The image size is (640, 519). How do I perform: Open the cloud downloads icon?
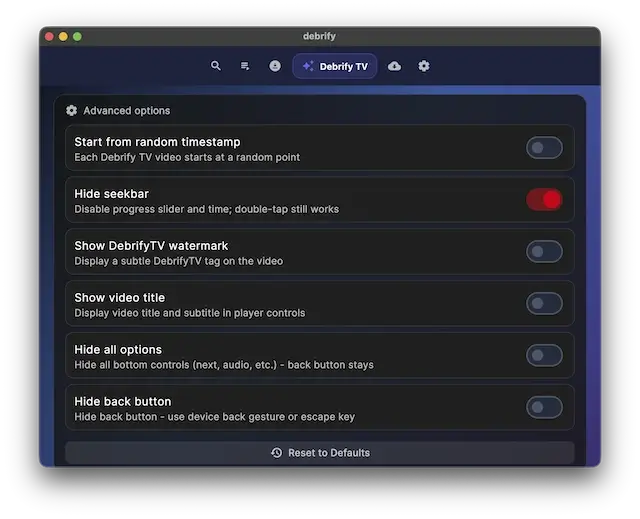pyautogui.click(x=394, y=66)
